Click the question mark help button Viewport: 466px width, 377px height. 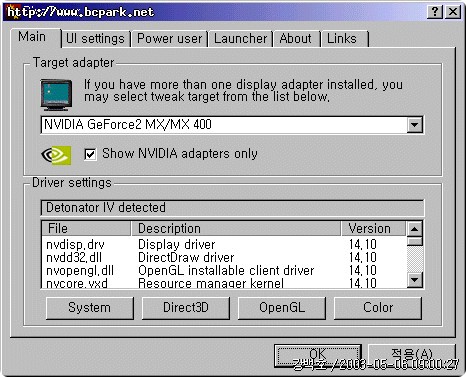tap(435, 12)
